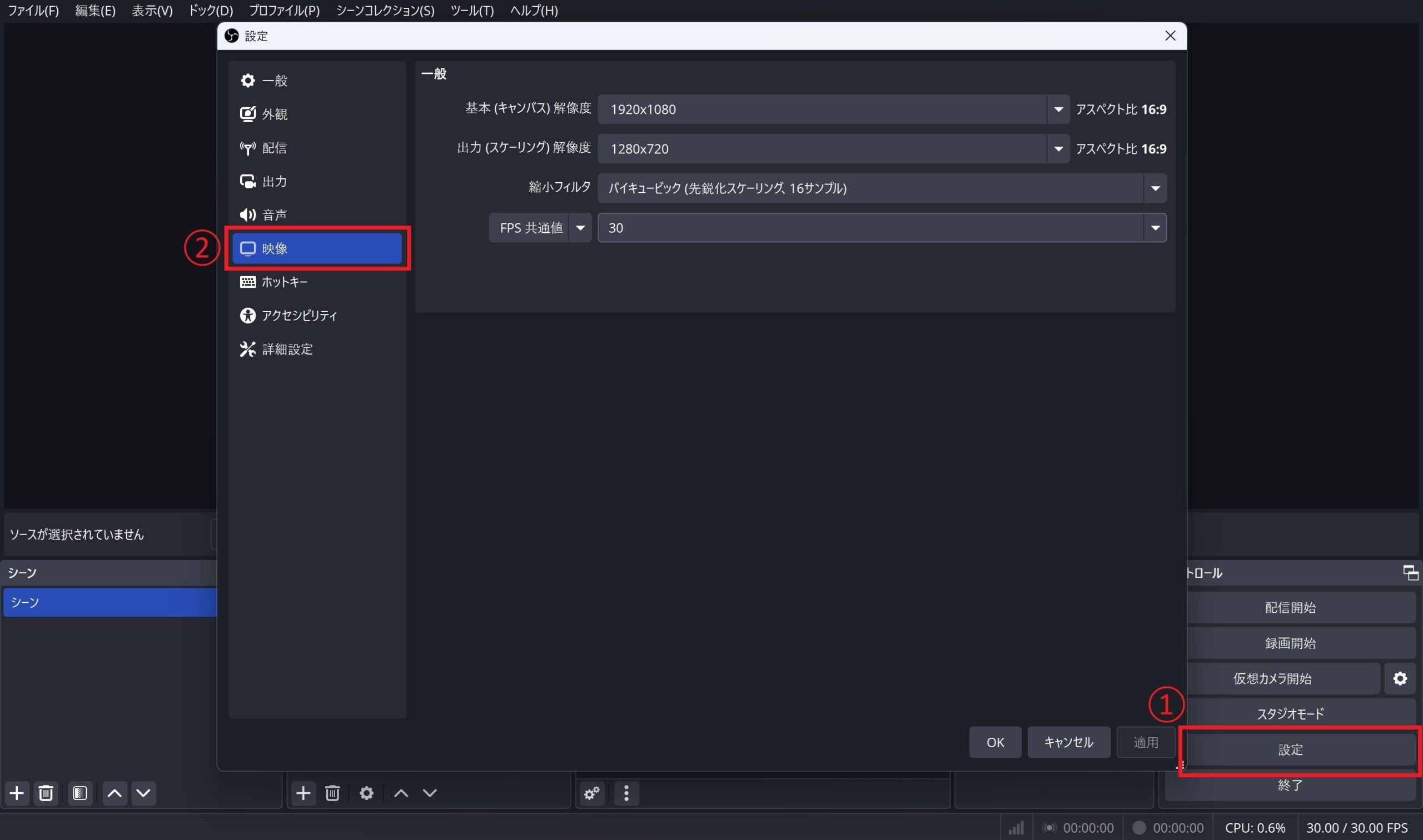1423x840 pixels.
Task: Click ソースが選択されていません text
Action: pos(77,534)
